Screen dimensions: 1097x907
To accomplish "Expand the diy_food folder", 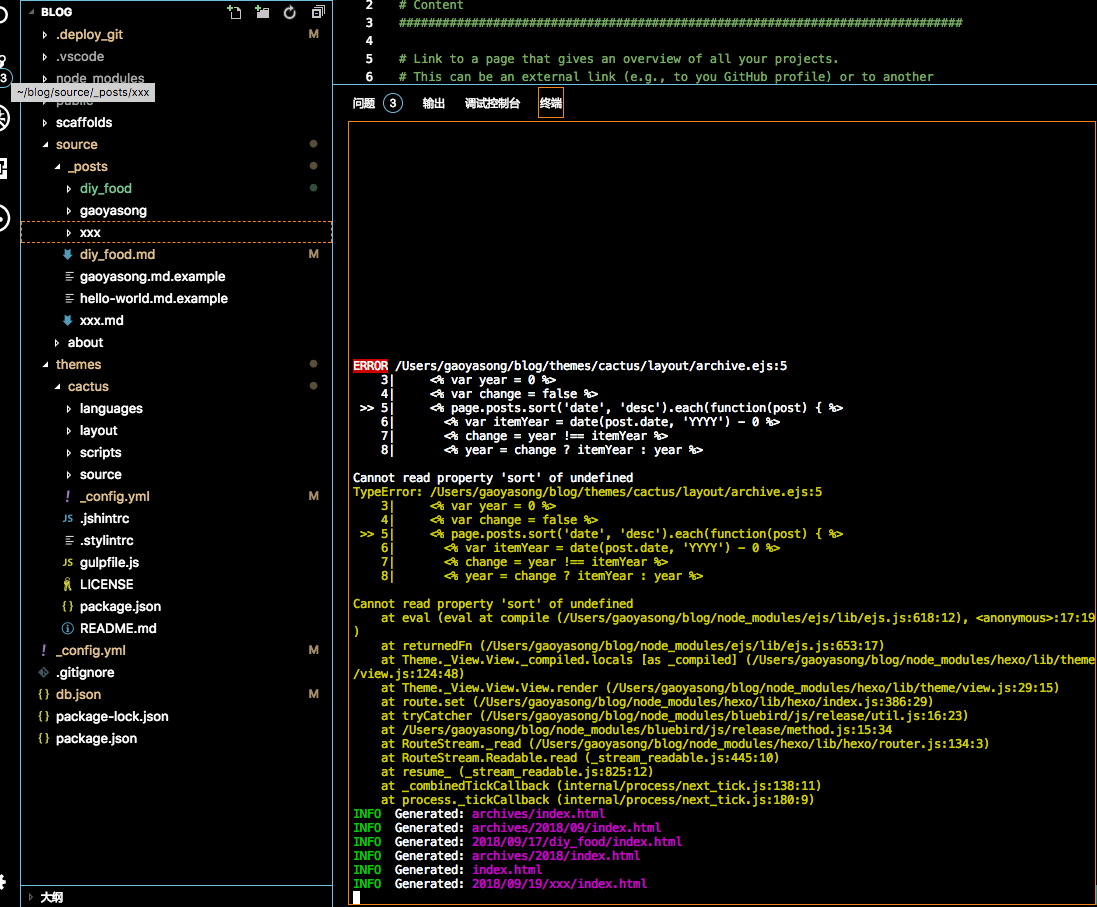I will click(x=69, y=189).
